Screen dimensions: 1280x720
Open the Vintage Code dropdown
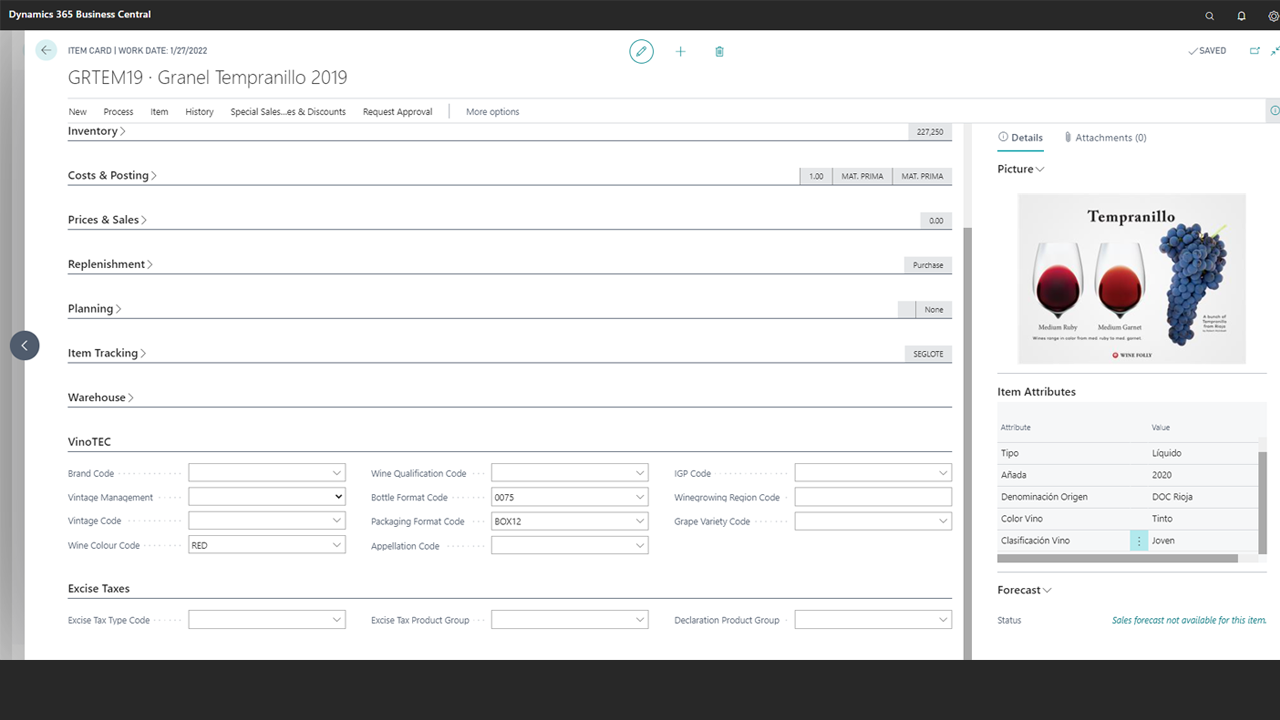coord(336,521)
